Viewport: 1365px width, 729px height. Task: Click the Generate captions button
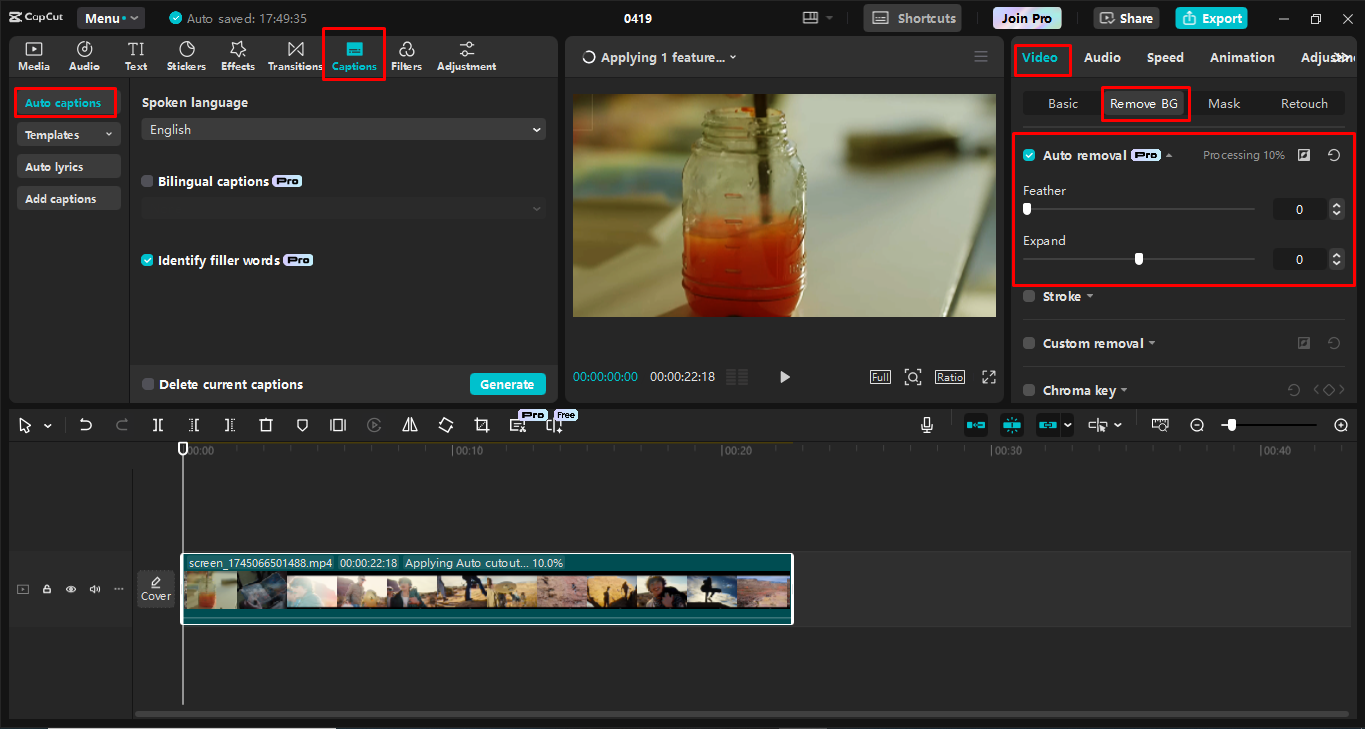pos(507,383)
